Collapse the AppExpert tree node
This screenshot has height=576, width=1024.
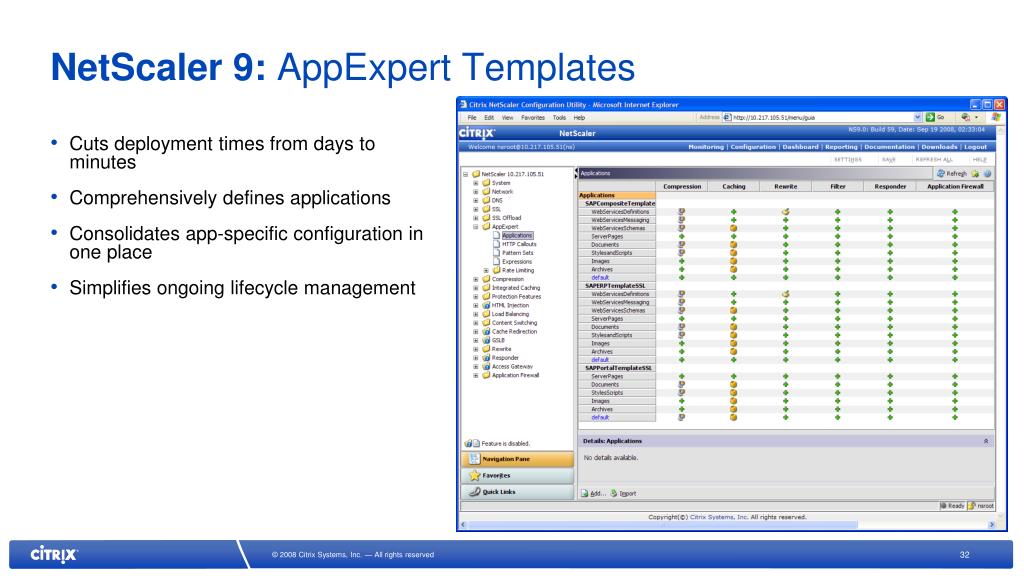(x=476, y=227)
